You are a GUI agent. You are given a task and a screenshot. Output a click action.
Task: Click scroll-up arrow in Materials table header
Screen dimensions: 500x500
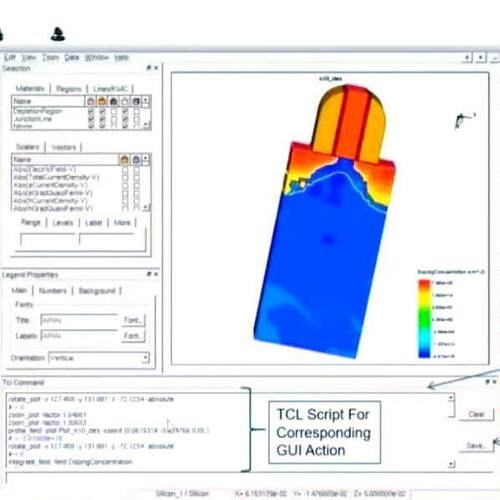coord(146,100)
